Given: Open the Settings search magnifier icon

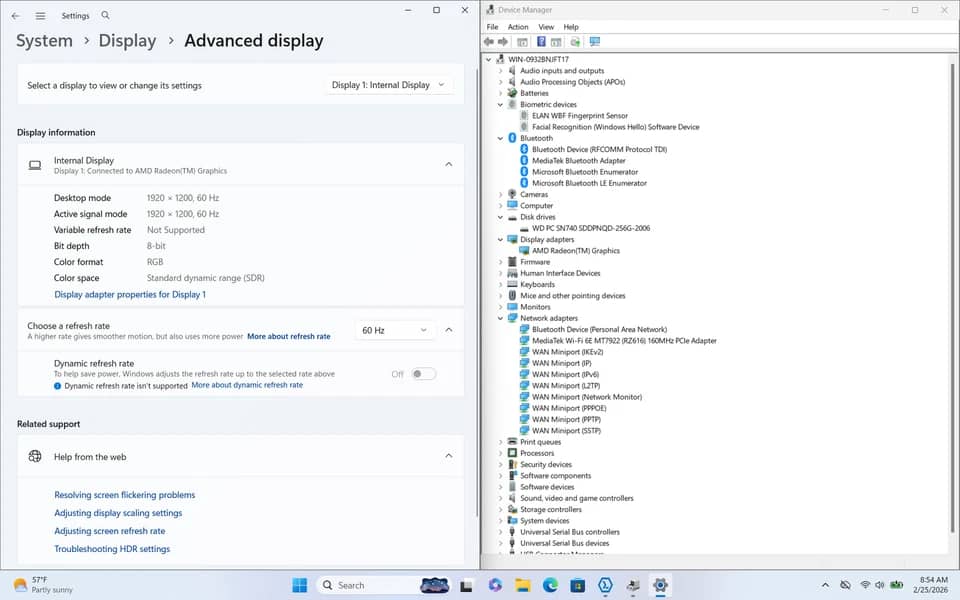Looking at the screenshot, I should coord(105,15).
